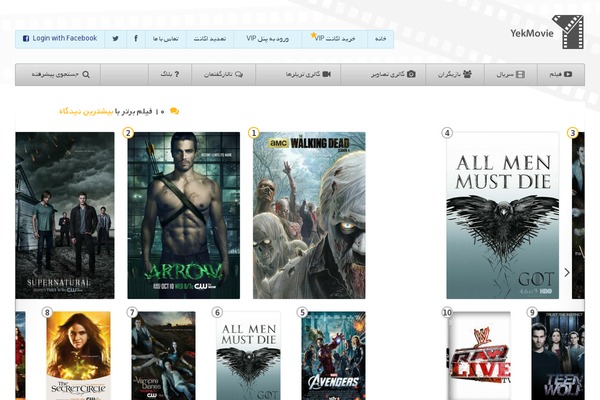Click the chat bubbles forum icon
Screen dimensions: 600x400
[239, 74]
